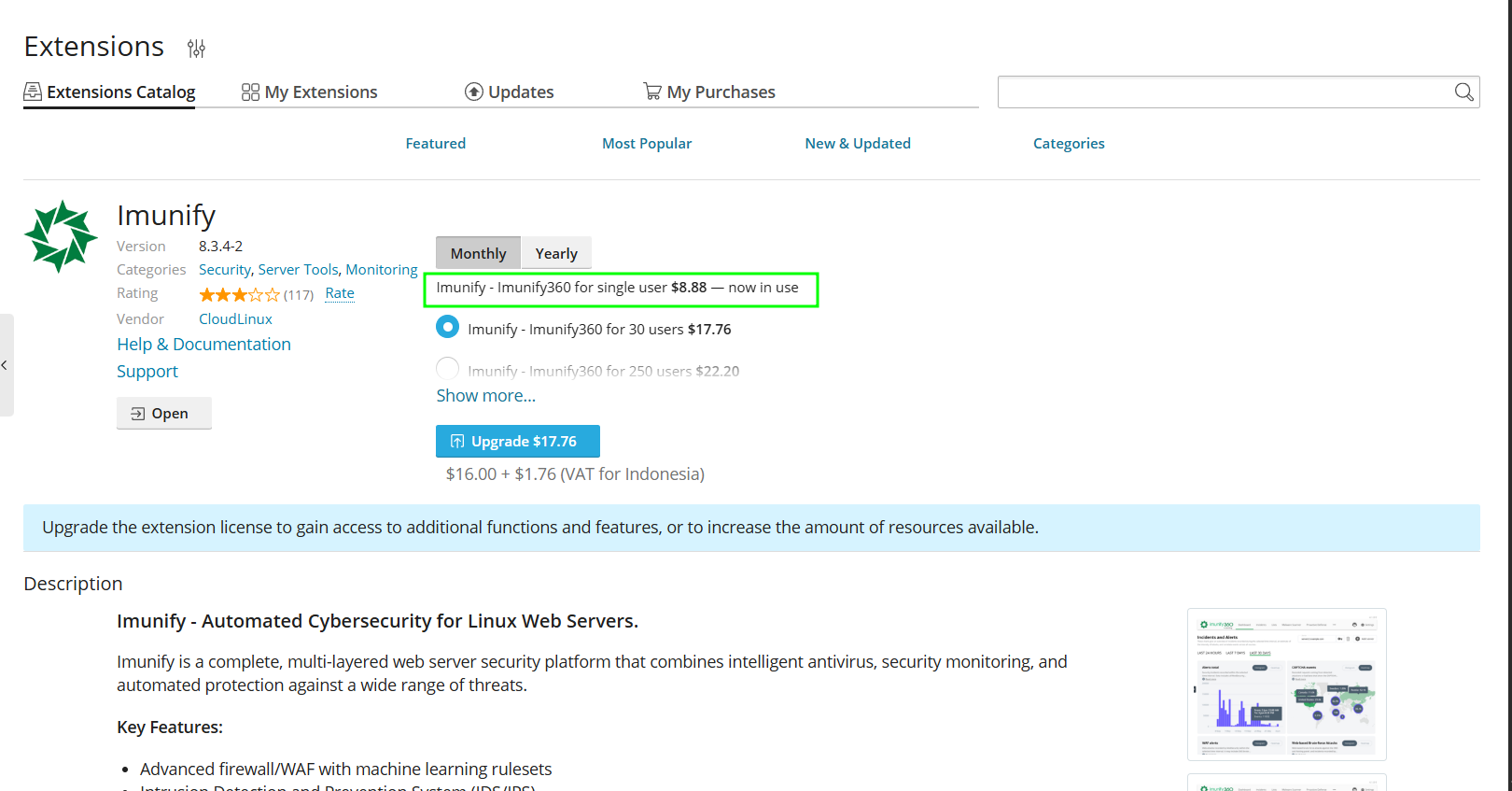Viewport: 1512px width, 791px height.
Task: Click the Imunify360 single user license text
Action: coord(617,288)
